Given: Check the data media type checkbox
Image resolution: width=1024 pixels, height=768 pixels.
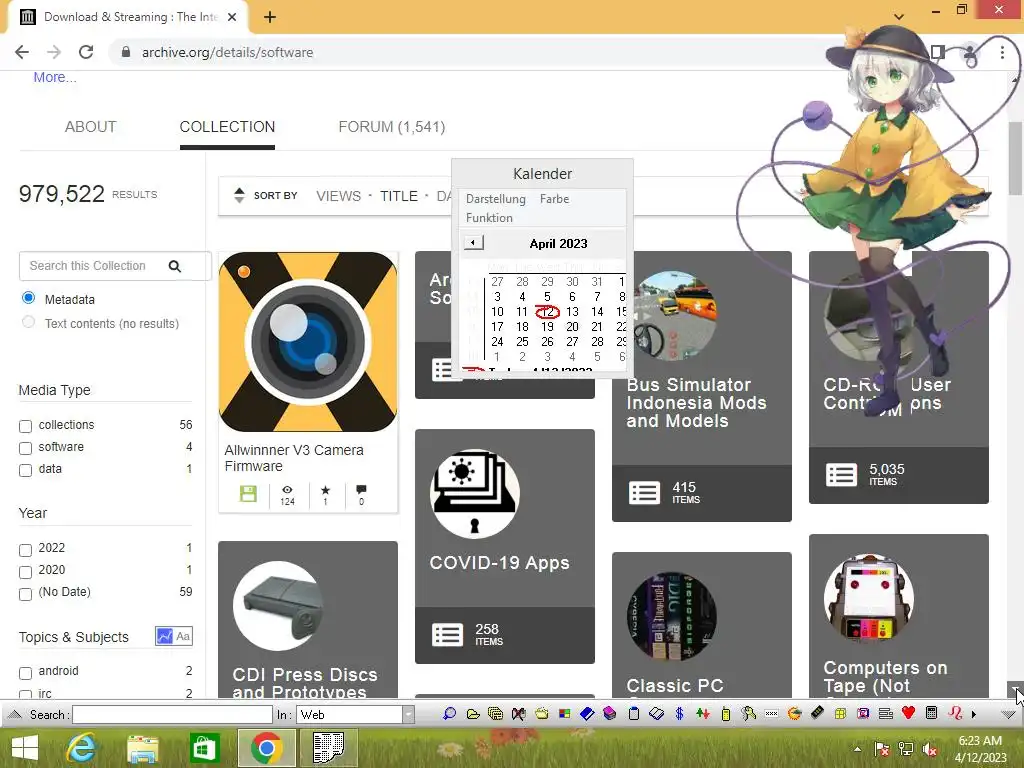Looking at the screenshot, I should point(25,470).
